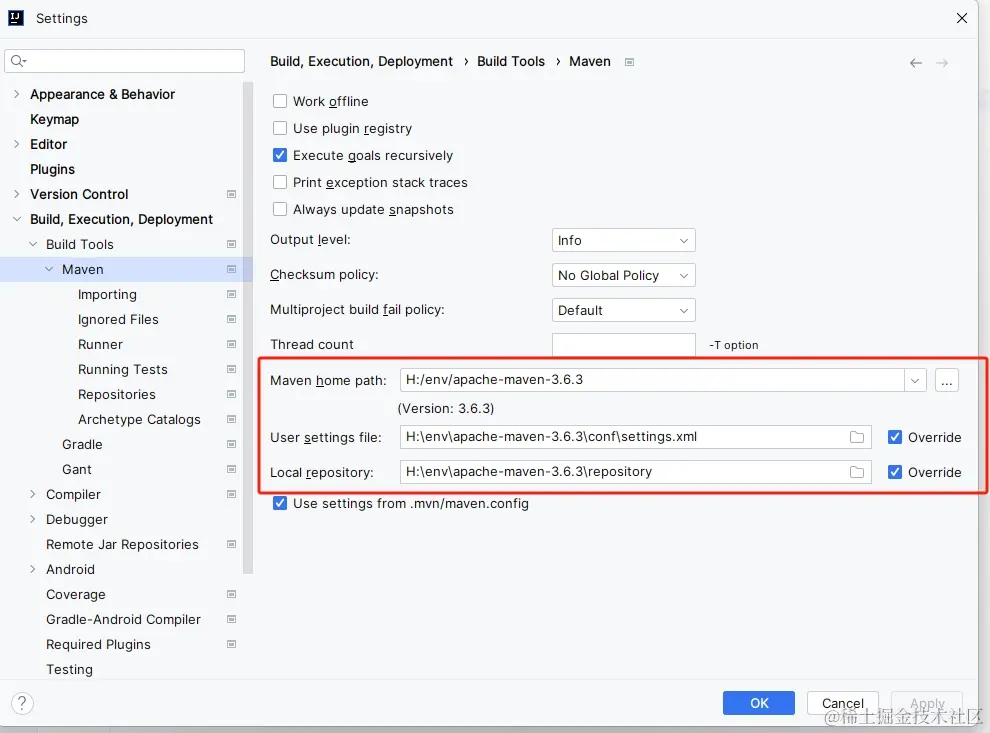Open Multiproject build fail policy dropdown
This screenshot has width=990, height=733.
point(623,311)
